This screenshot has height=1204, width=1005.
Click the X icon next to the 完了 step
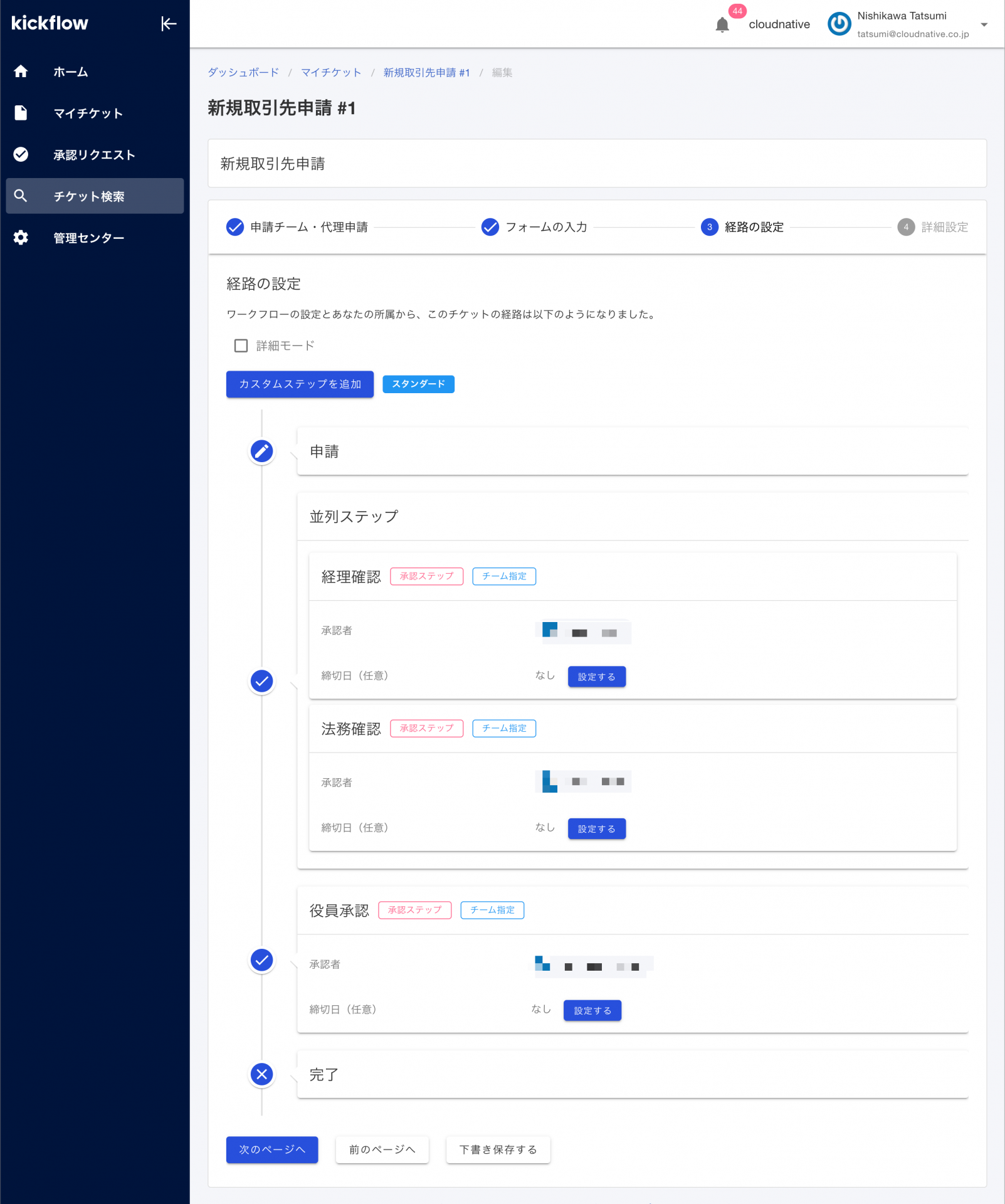(x=261, y=1074)
